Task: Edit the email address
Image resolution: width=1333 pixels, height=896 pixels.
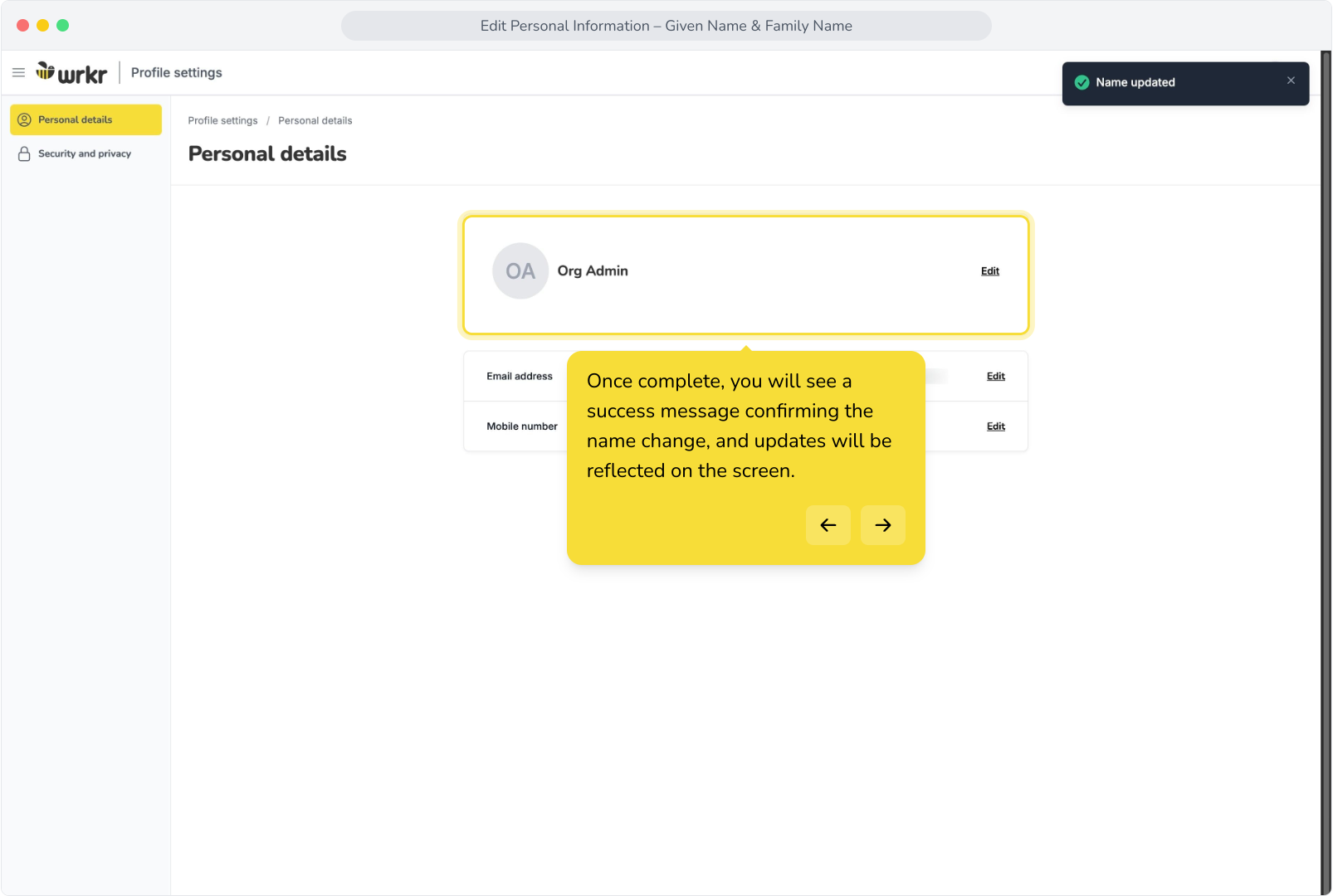Action: (995, 377)
